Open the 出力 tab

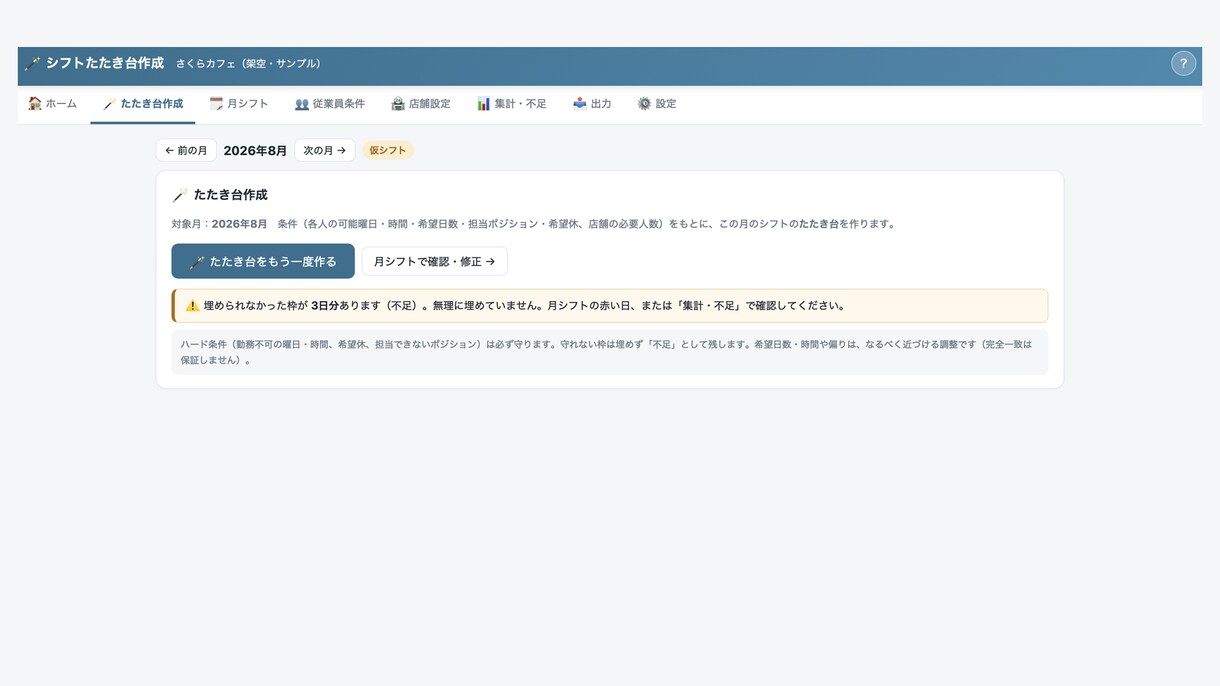click(592, 104)
